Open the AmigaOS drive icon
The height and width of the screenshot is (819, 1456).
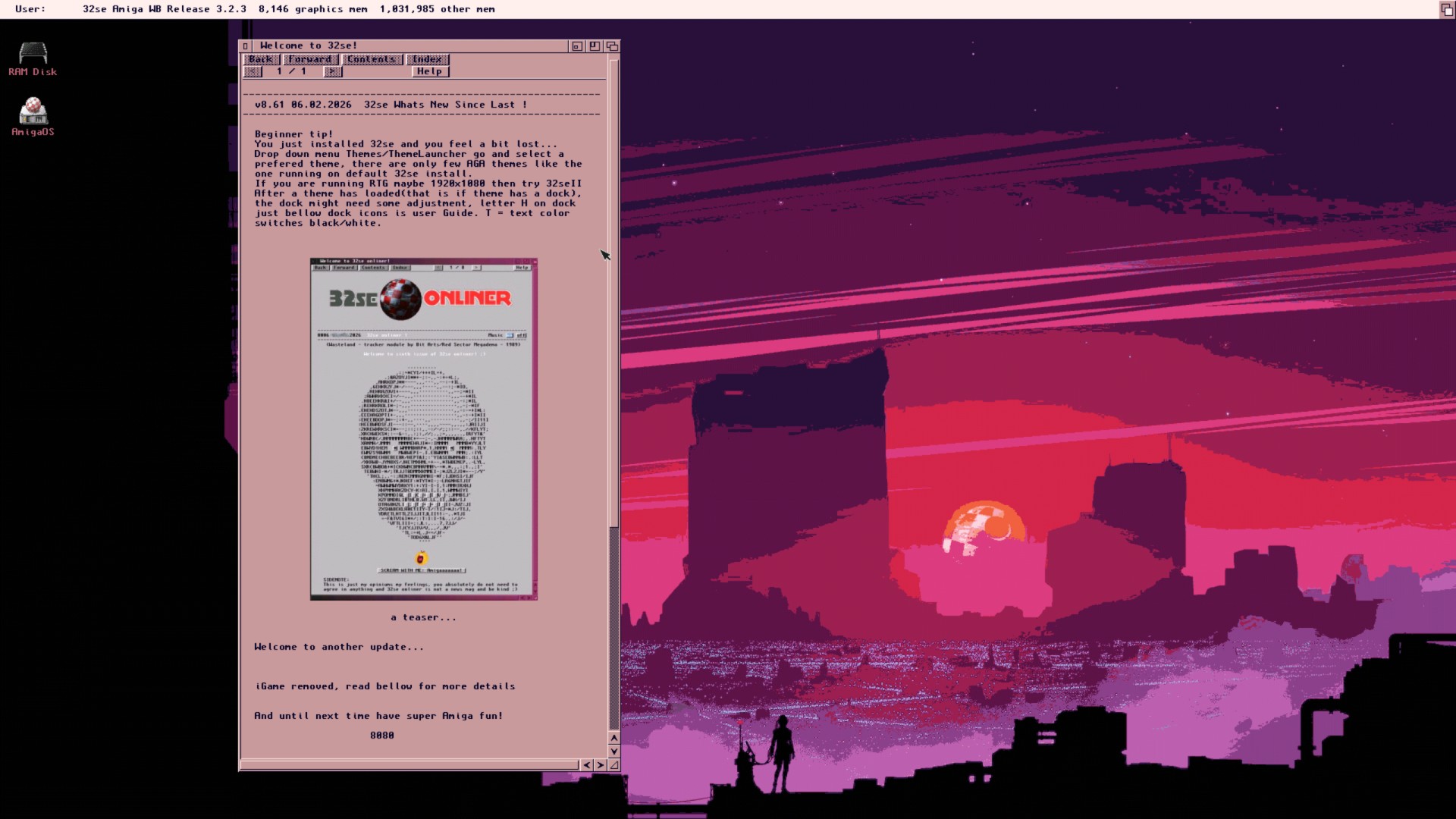click(x=33, y=111)
